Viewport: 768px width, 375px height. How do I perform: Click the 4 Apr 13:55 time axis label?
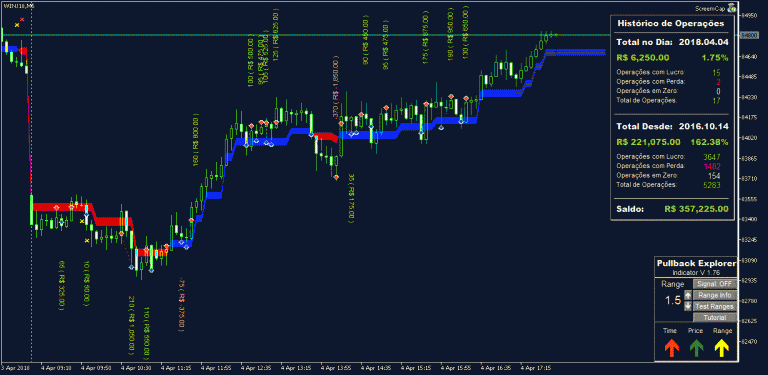tap(334, 367)
